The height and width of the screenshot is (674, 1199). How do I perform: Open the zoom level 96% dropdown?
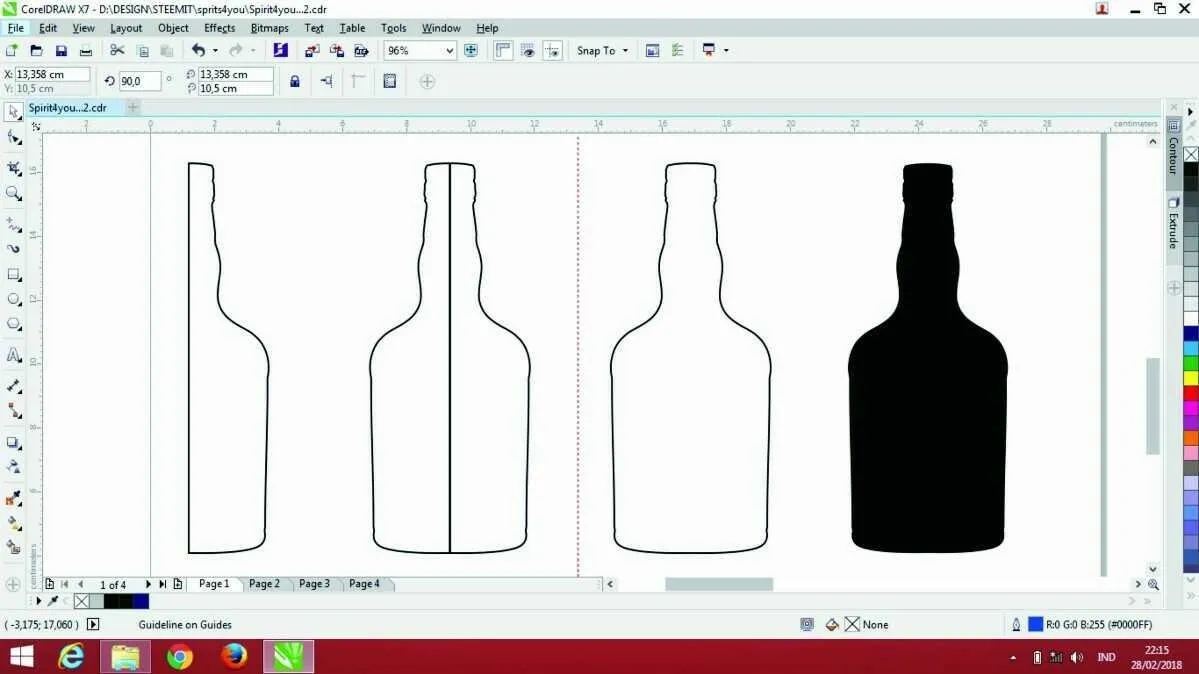(449, 50)
